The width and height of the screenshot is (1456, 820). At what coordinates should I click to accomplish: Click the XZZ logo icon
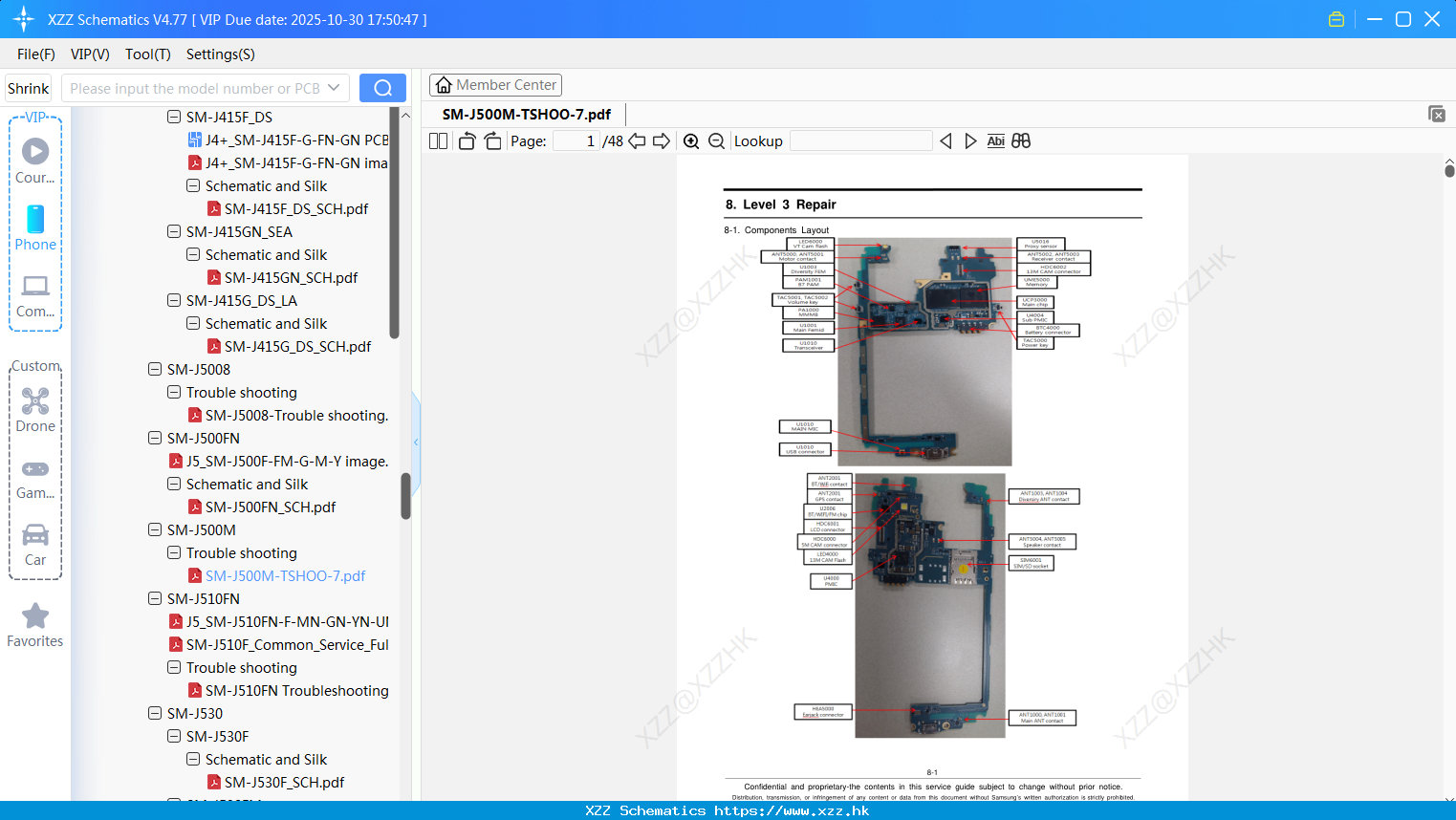point(24,19)
